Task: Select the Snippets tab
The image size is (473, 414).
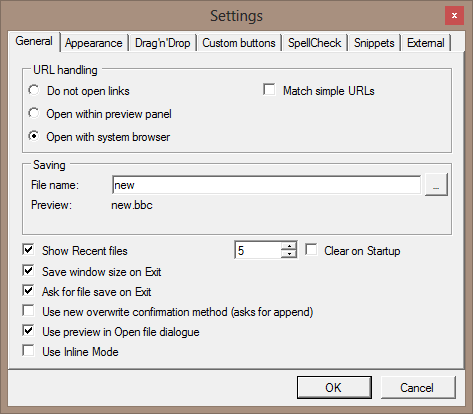Action: [374, 43]
